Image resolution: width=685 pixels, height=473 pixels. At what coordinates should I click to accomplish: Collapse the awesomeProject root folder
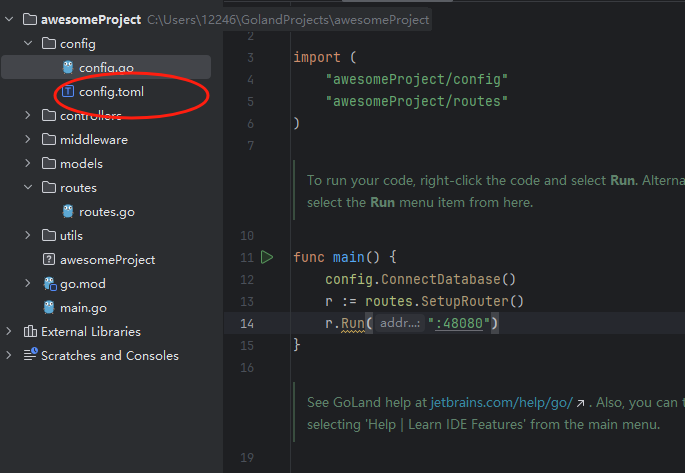click(x=10, y=19)
